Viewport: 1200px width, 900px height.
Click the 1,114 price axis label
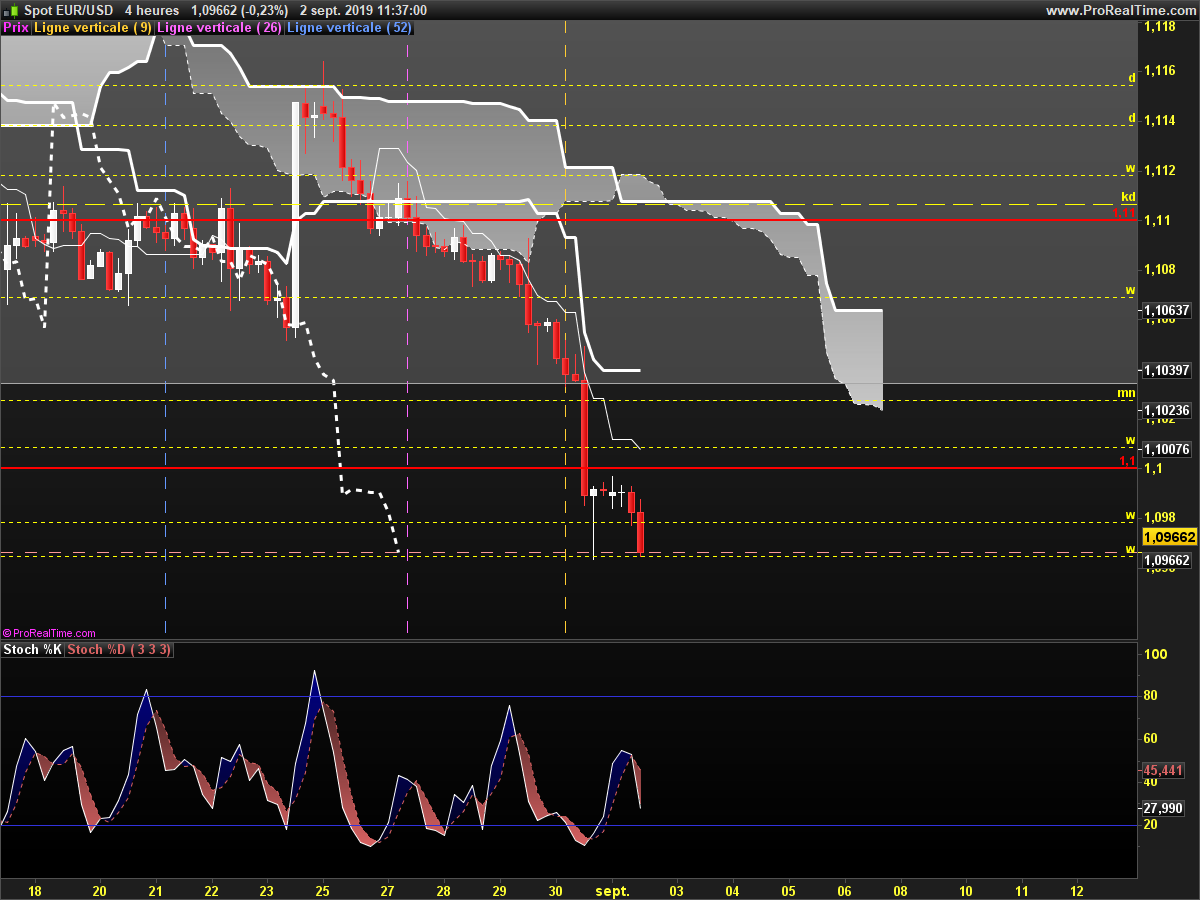(x=1159, y=120)
